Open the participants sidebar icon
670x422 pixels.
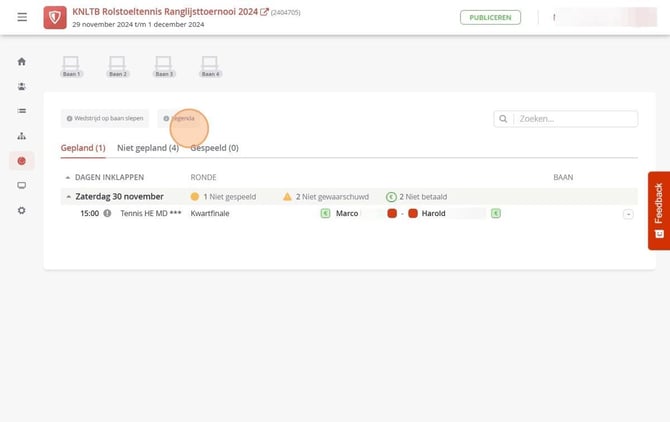pyautogui.click(x=22, y=86)
